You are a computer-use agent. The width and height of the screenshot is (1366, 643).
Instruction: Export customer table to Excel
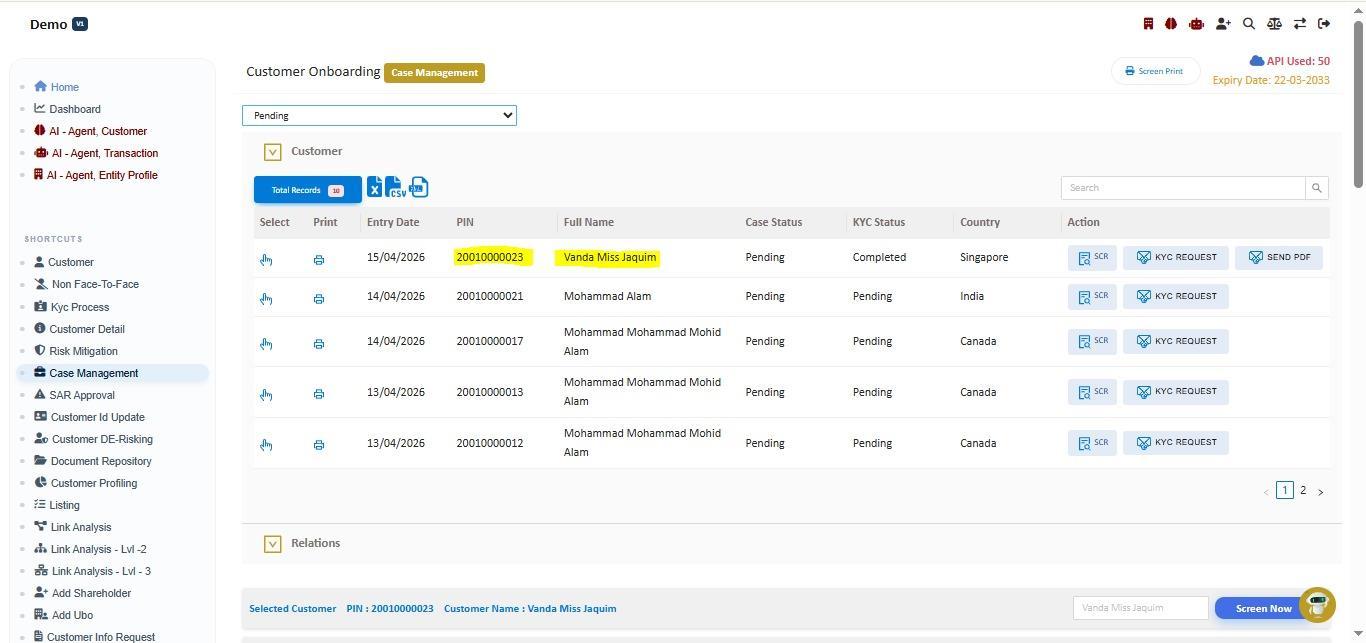(x=374, y=187)
